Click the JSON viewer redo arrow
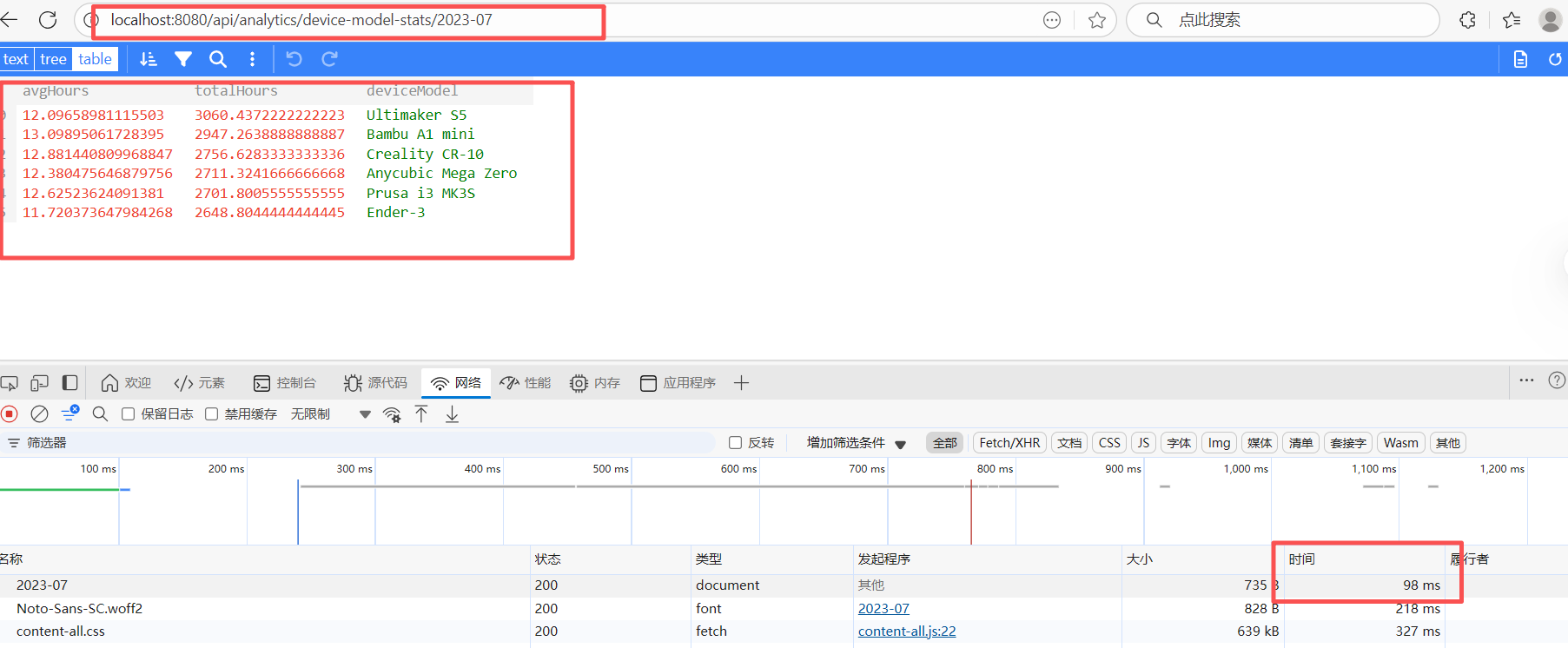 coord(329,59)
